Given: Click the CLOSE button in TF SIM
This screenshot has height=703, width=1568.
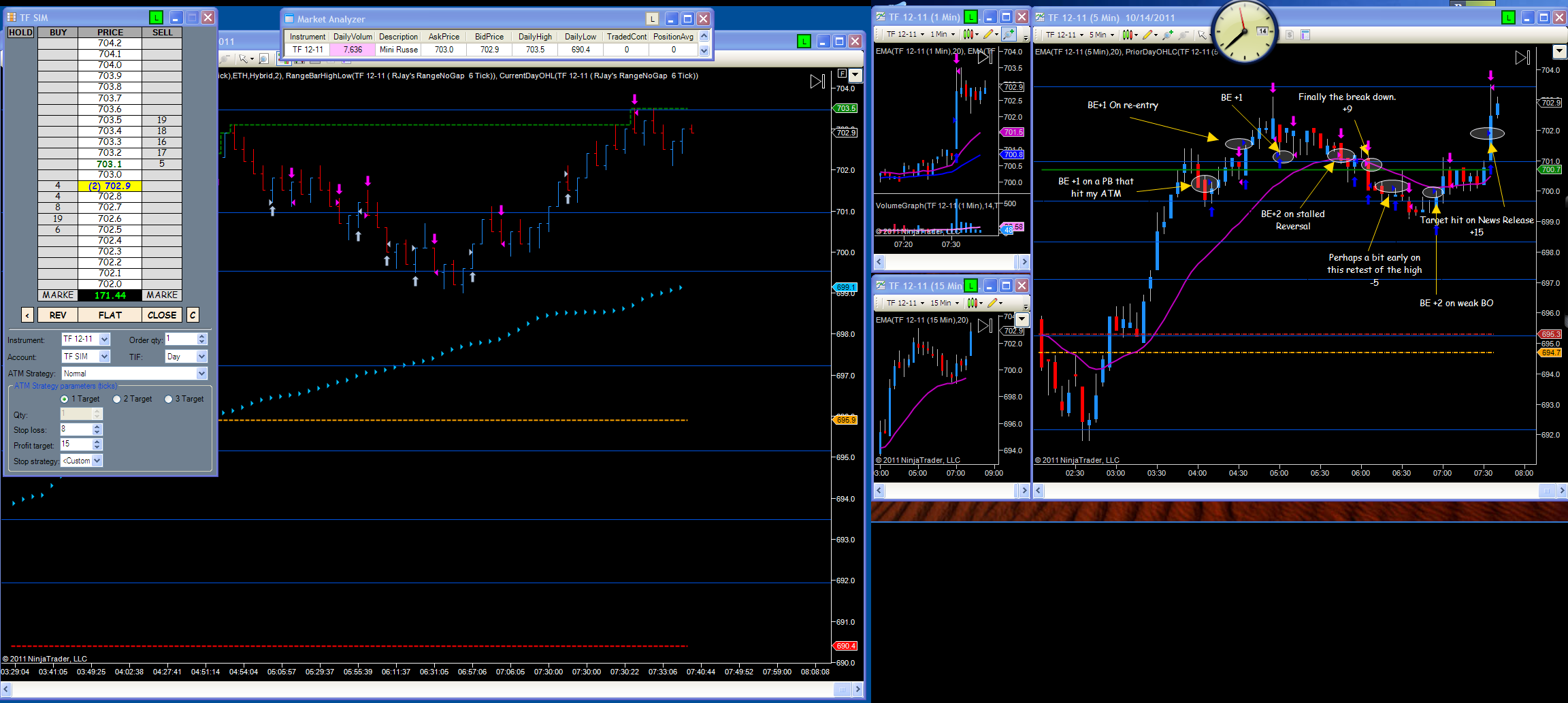Looking at the screenshot, I should tap(162, 315).
